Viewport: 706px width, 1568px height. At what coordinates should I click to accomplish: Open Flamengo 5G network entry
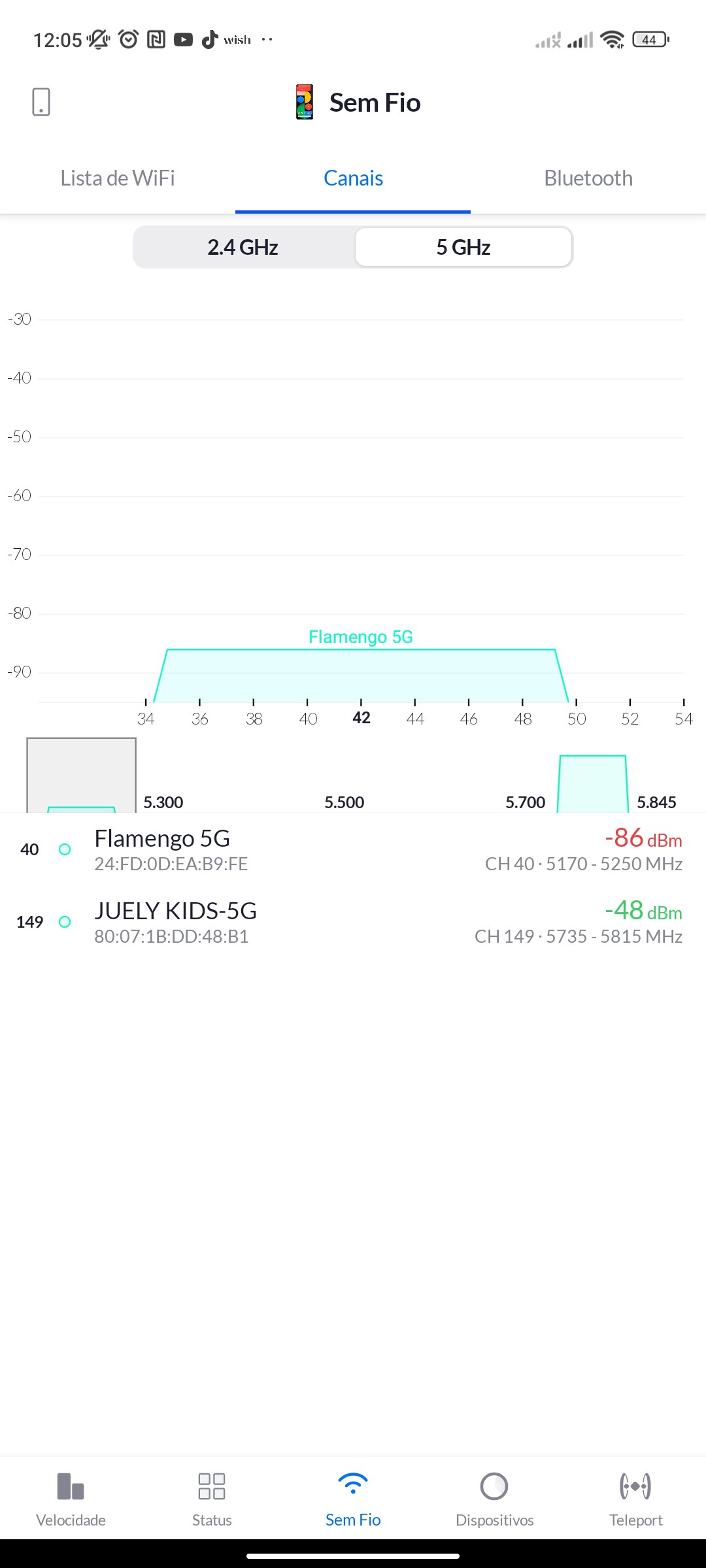click(353, 849)
